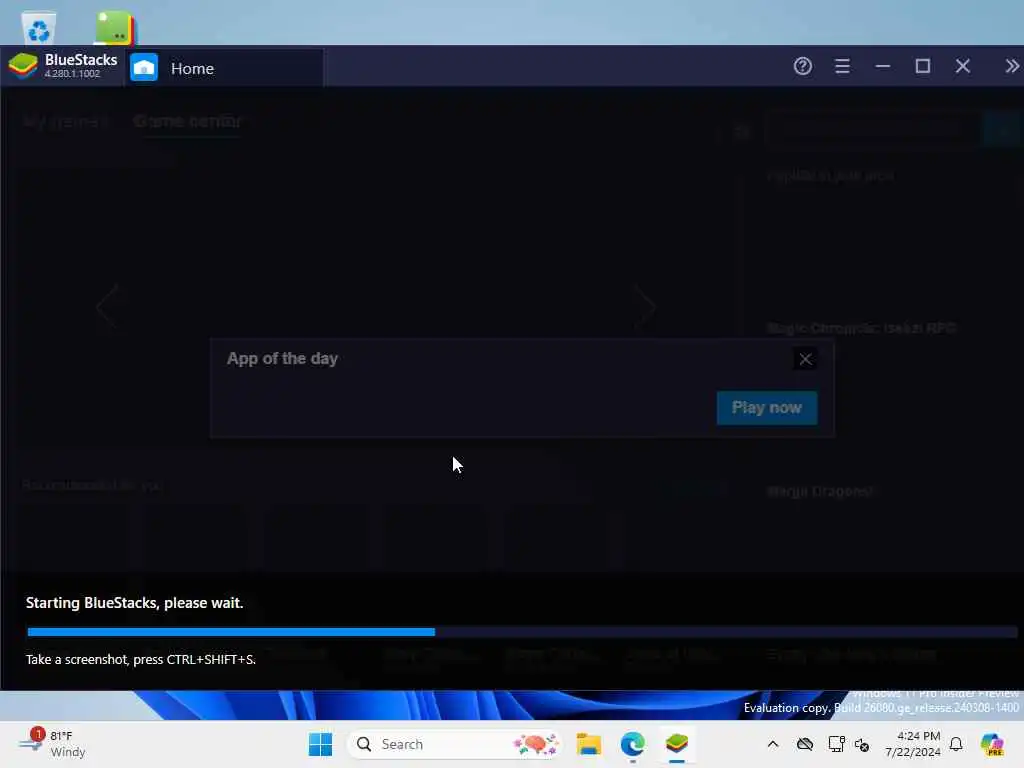Open the weather widget showing 81°F

(x=52, y=744)
